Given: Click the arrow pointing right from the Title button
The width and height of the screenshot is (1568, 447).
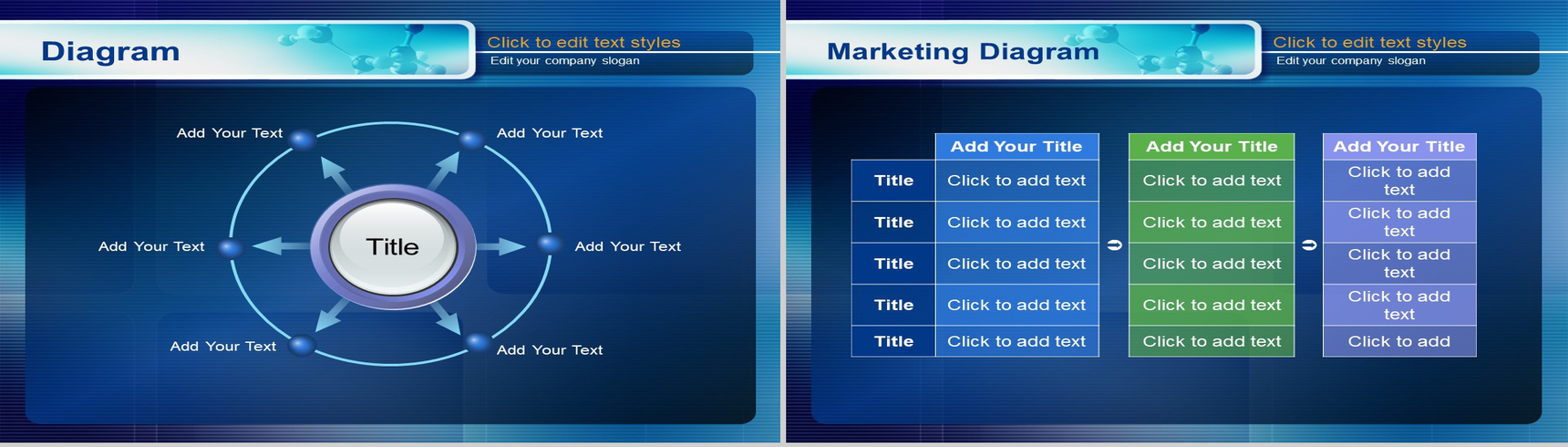Looking at the screenshot, I should [502, 246].
